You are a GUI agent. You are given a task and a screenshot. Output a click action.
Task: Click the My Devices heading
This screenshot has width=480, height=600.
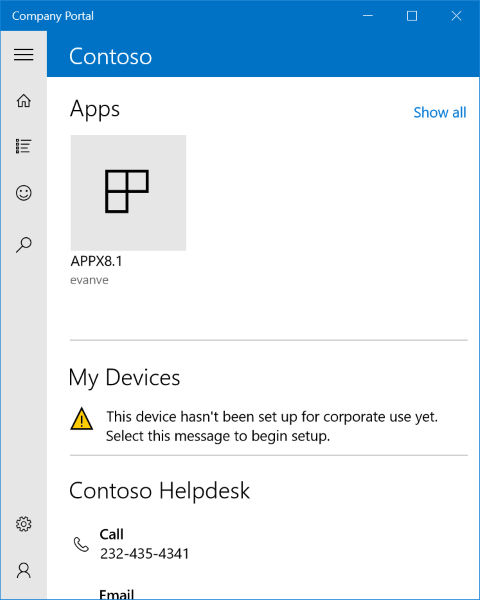pos(124,378)
